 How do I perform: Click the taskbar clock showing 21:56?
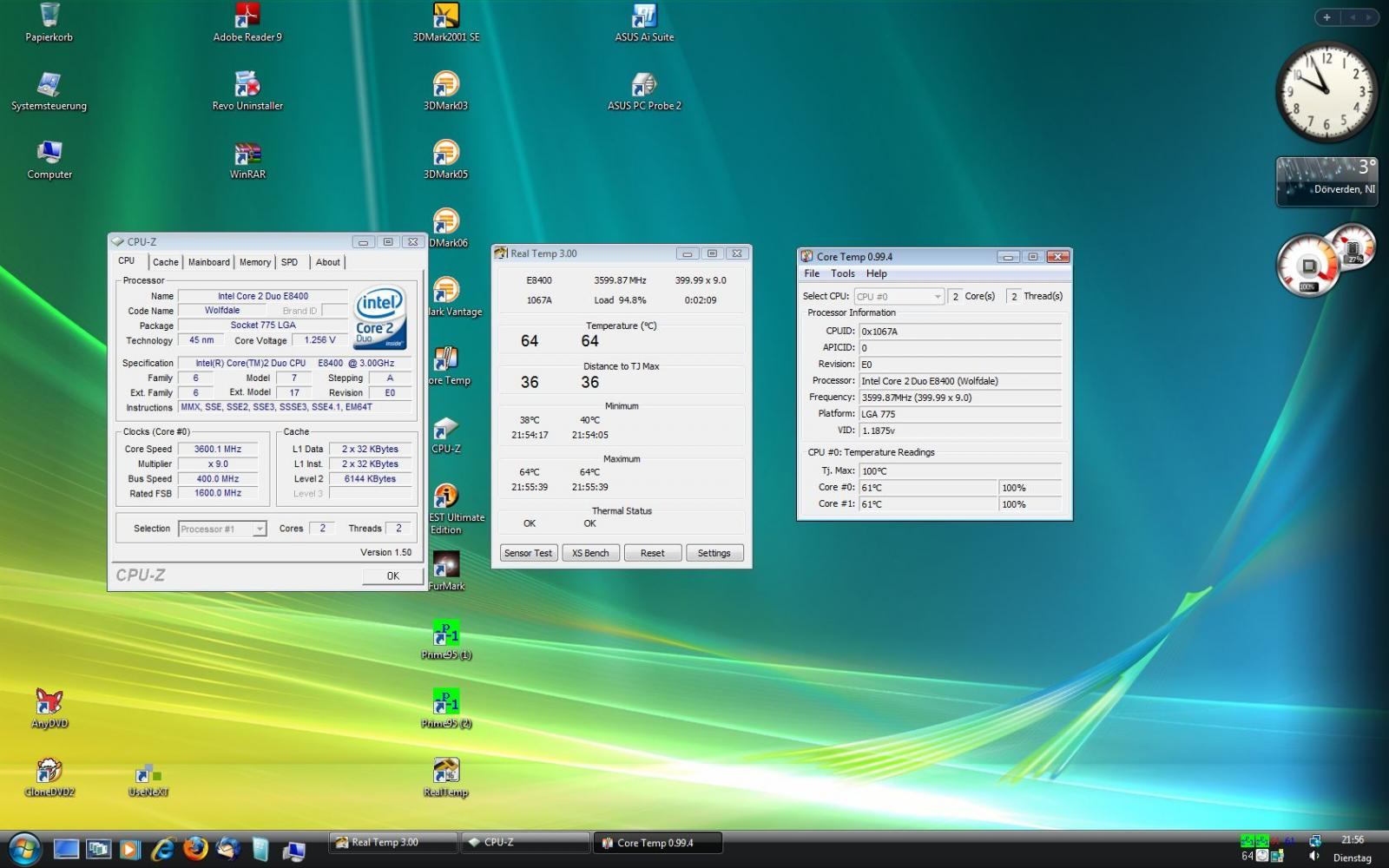[1353, 840]
